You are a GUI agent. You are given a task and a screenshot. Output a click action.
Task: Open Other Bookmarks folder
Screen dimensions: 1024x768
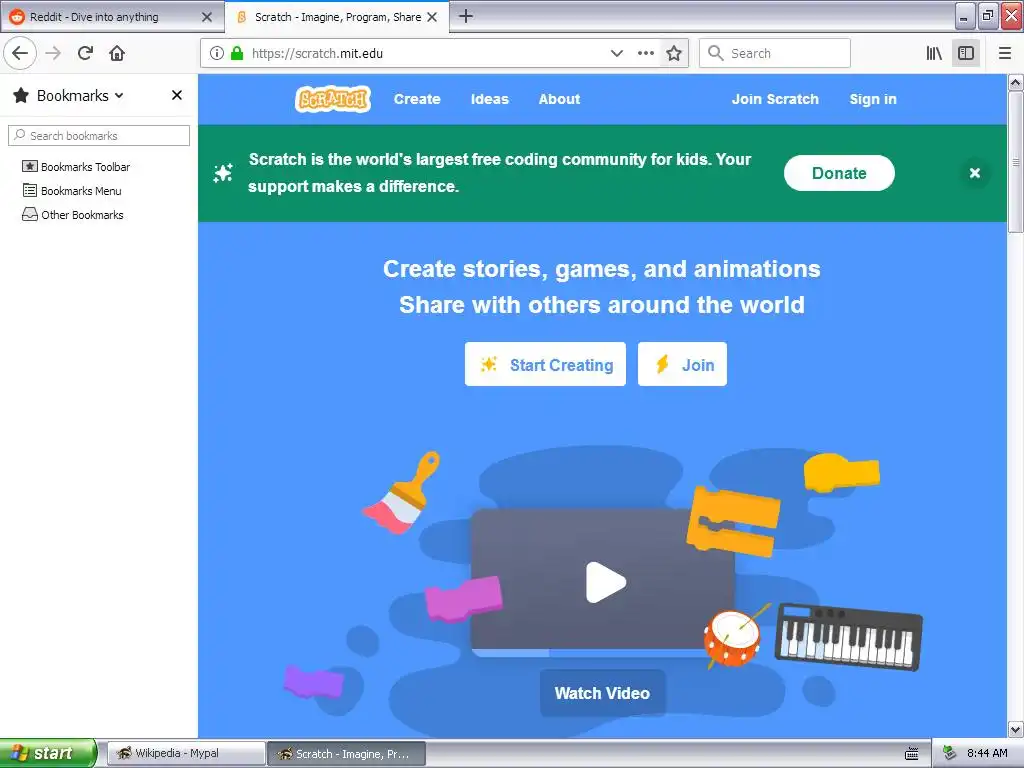pos(73,215)
